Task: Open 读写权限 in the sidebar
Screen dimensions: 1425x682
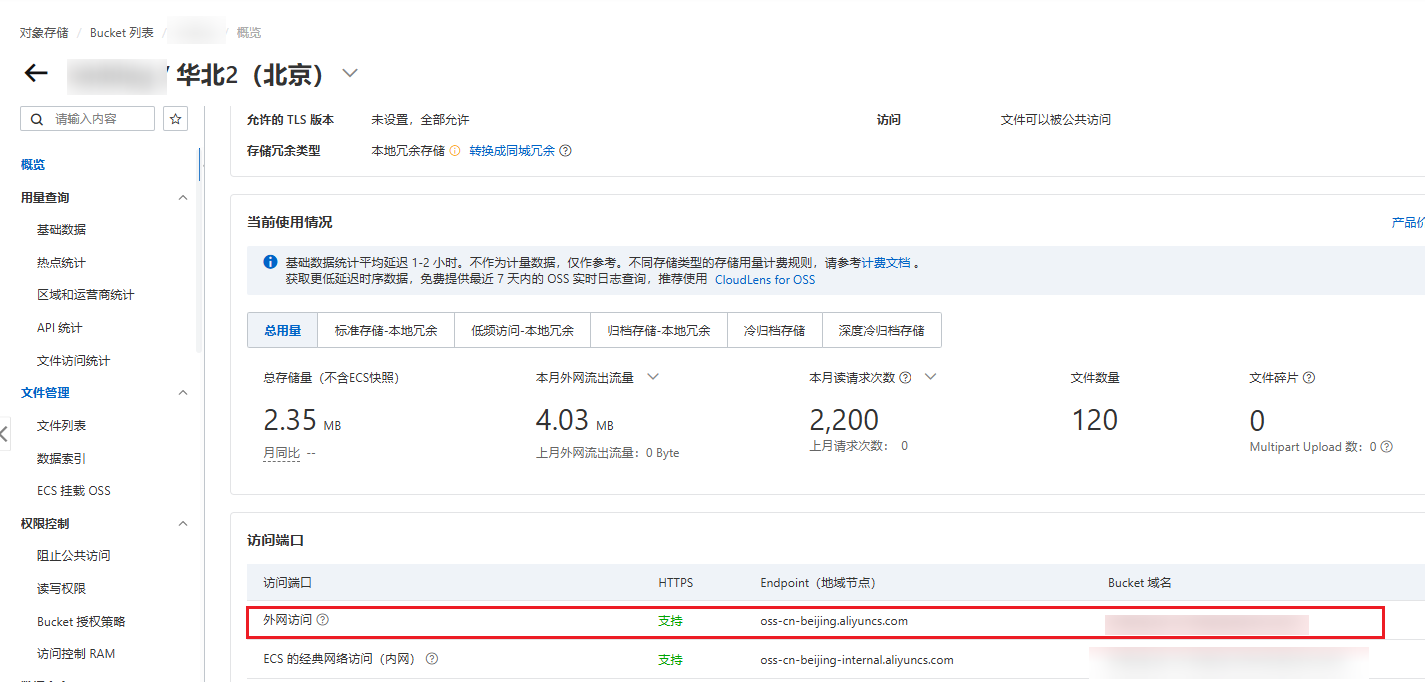Action: pyautogui.click(x=61, y=589)
